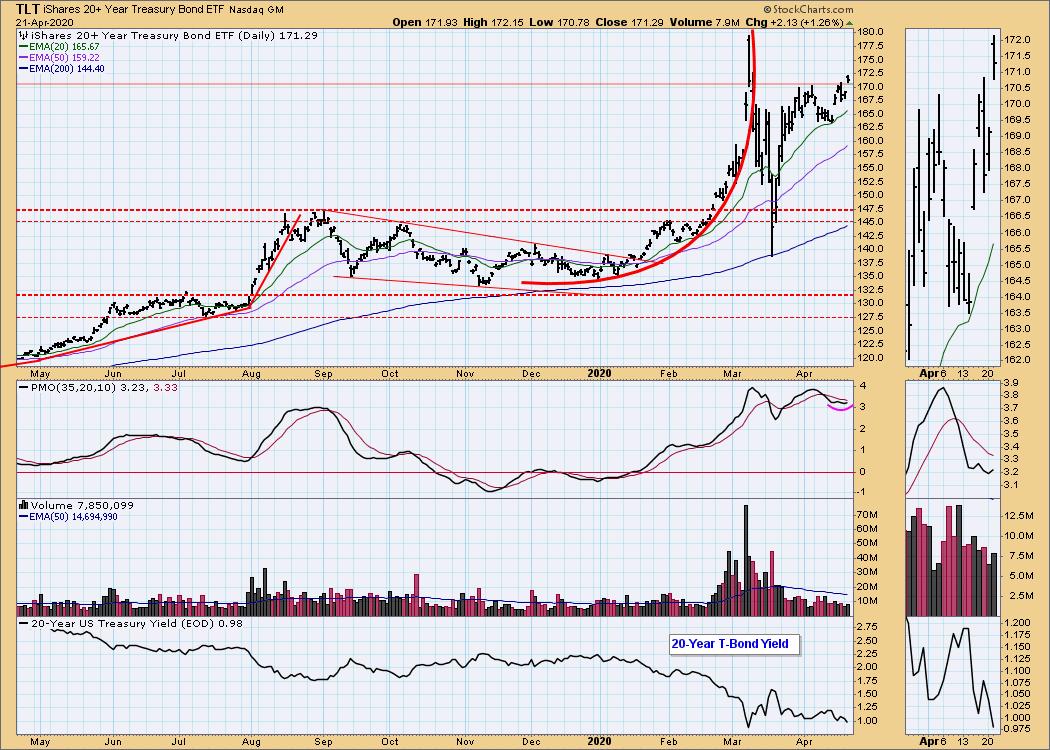1050x750 pixels.
Task: Click the Volume 7,850,099 legend label
Action: [82, 506]
